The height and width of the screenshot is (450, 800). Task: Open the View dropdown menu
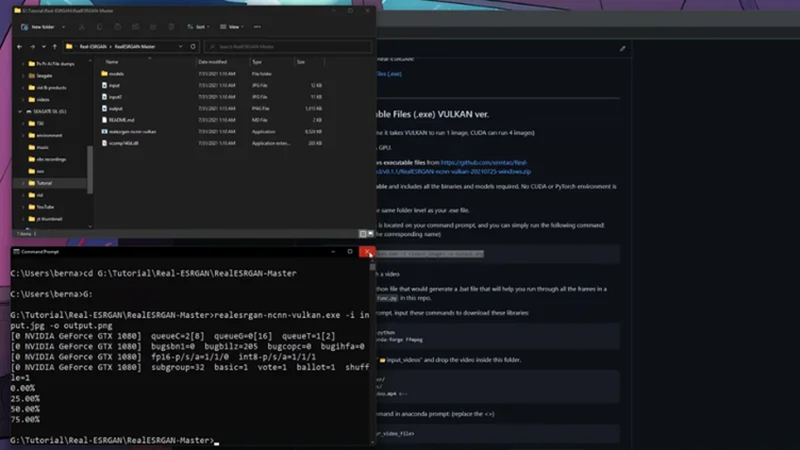click(x=232, y=27)
